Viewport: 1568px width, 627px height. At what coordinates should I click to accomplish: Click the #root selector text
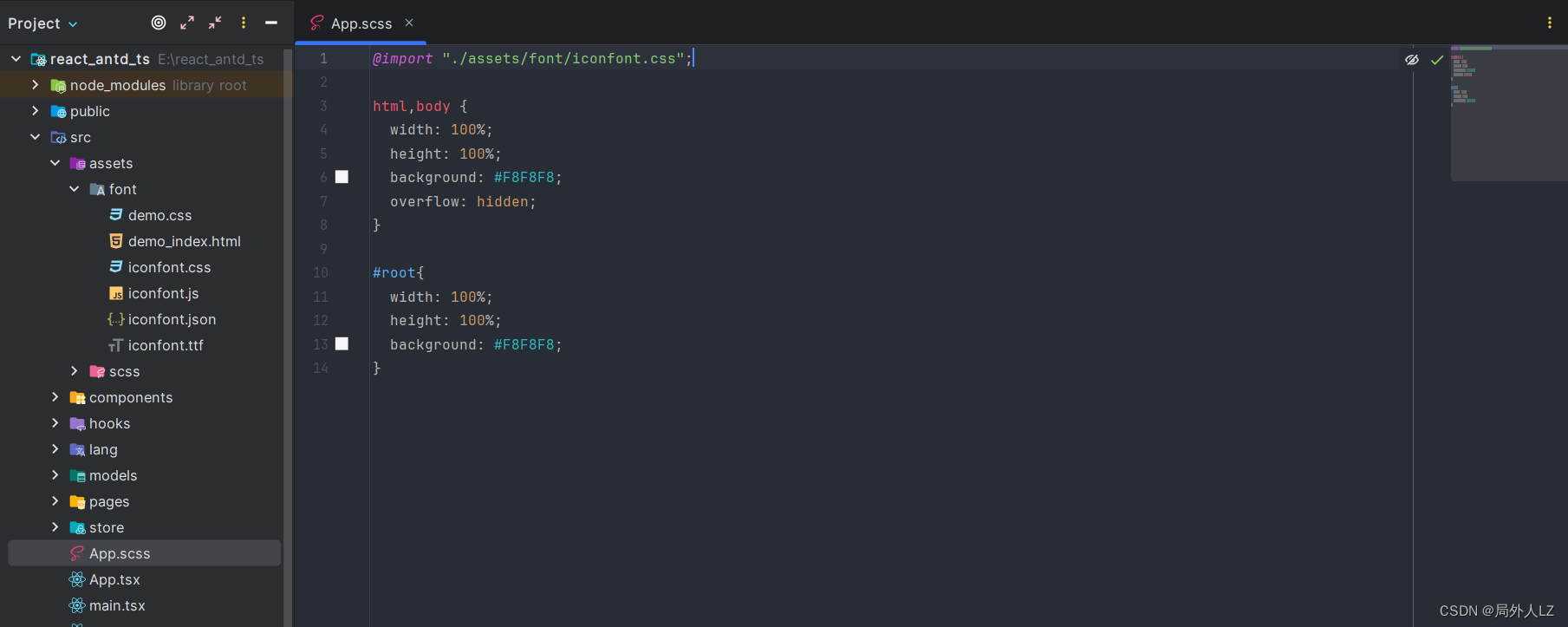[x=394, y=272]
